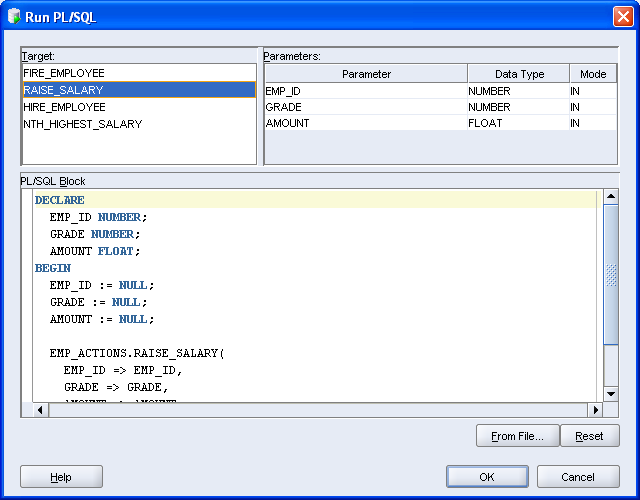Click the code editor scroll-down arrow
The height and width of the screenshot is (500, 640).
[611, 394]
